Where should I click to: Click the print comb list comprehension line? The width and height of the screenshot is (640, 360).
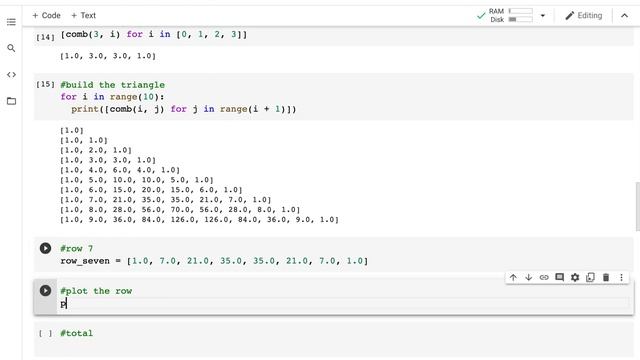tap(184, 109)
